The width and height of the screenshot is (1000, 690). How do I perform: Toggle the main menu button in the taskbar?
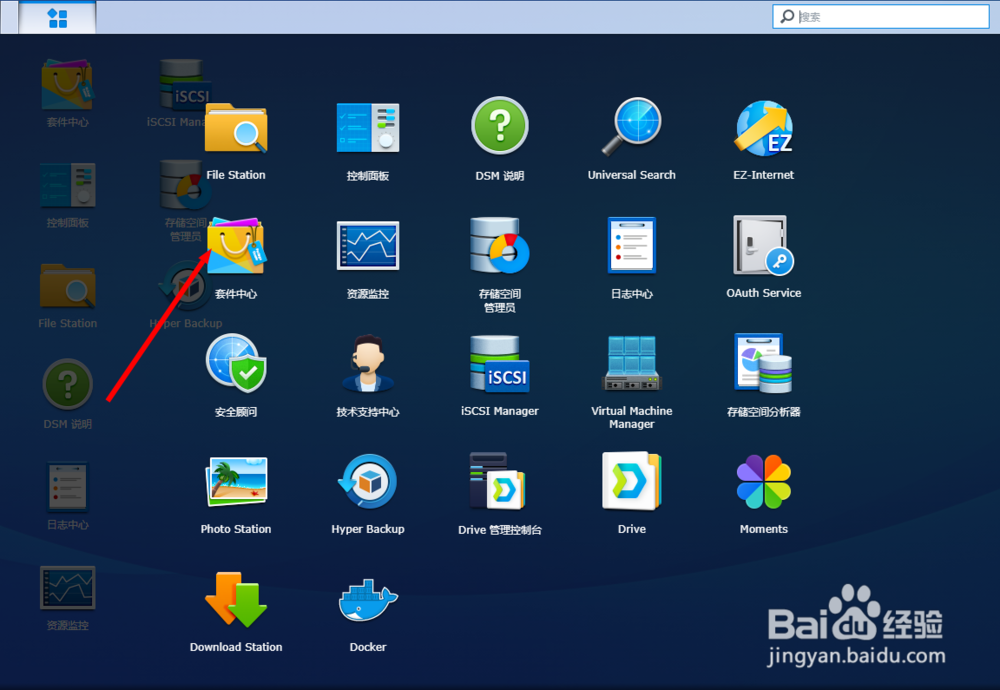(57, 18)
